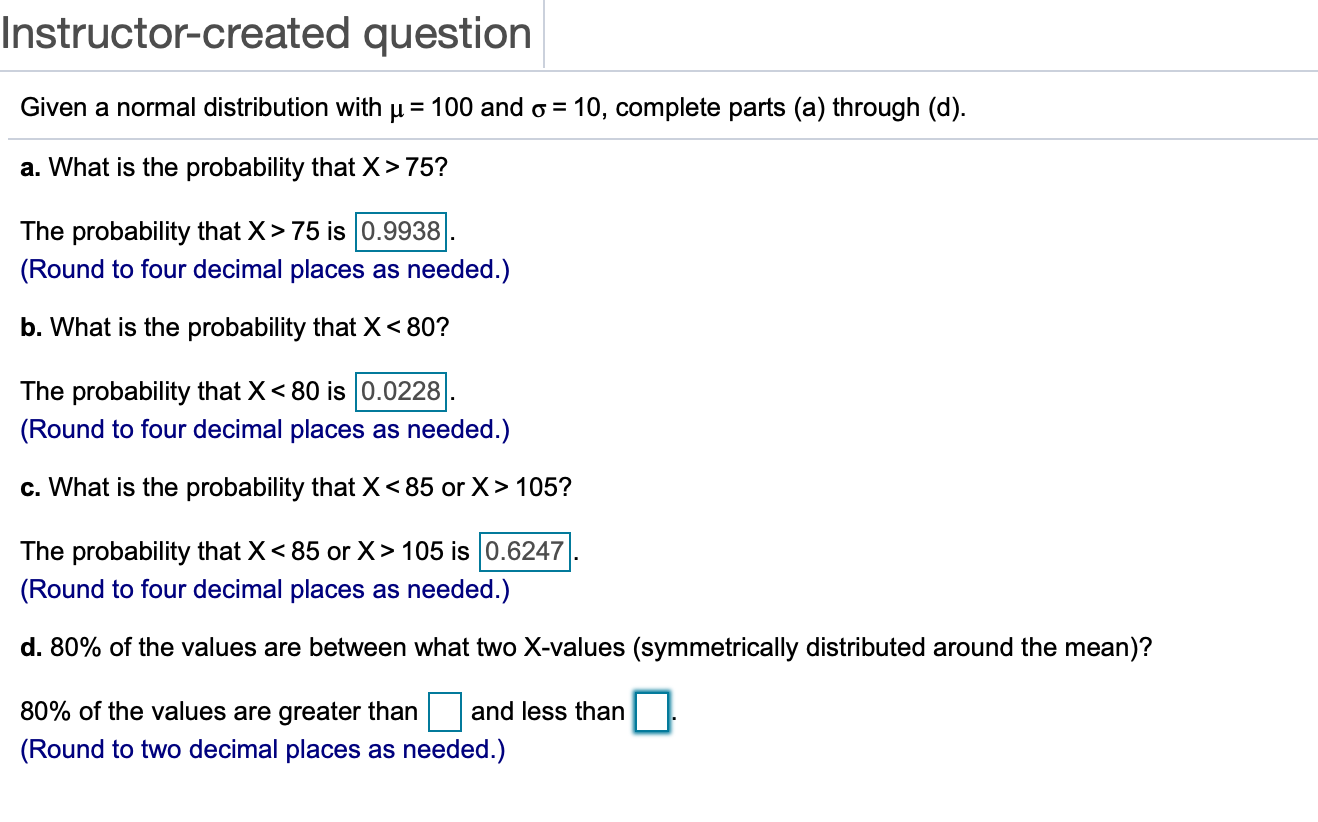Click the sentence containing 'X < 85 or X > 105'
The image size is (1318, 822).
click(x=246, y=551)
